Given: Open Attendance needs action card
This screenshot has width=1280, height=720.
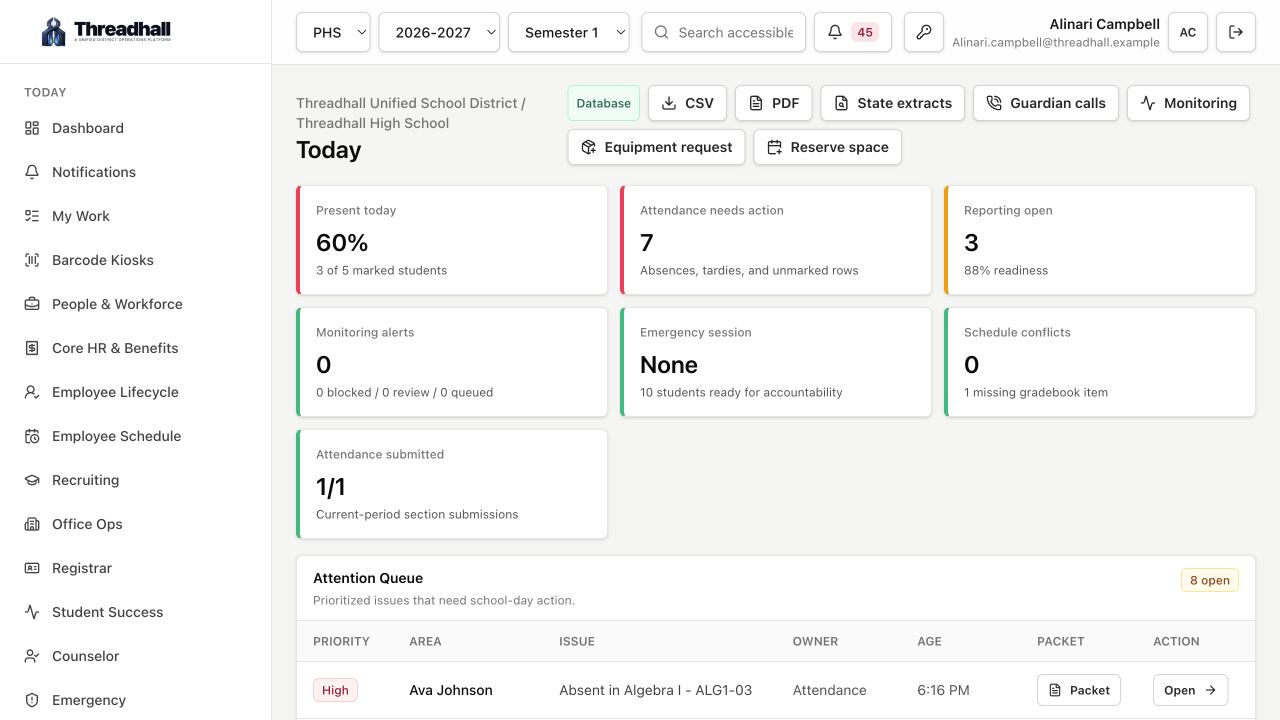Looking at the screenshot, I should click(x=776, y=240).
